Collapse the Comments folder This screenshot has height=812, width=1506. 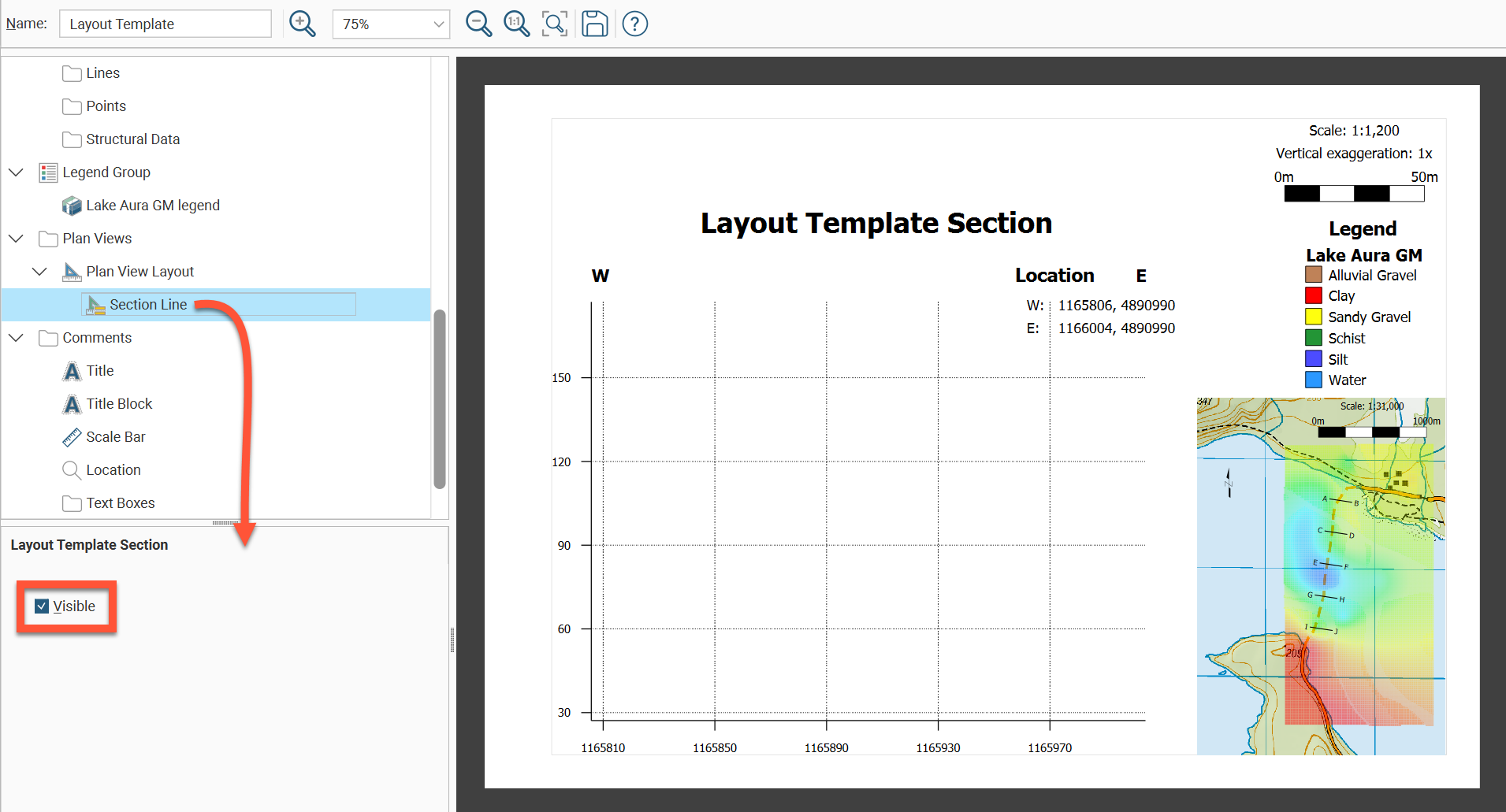(16, 338)
